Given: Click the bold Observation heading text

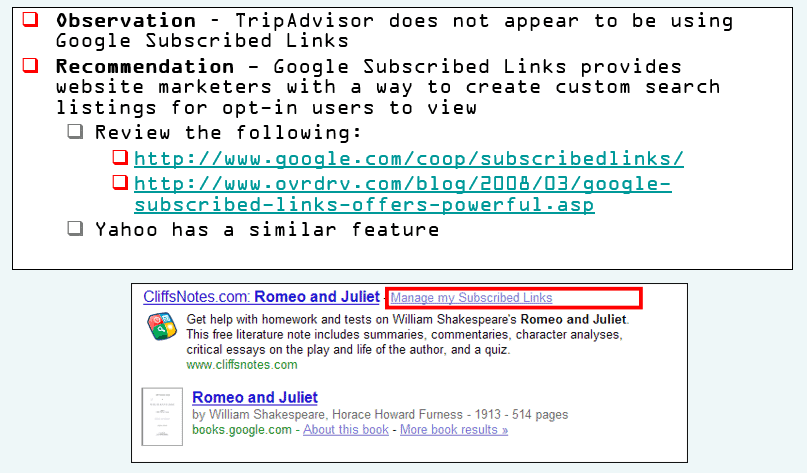Looking at the screenshot, I should [125, 21].
